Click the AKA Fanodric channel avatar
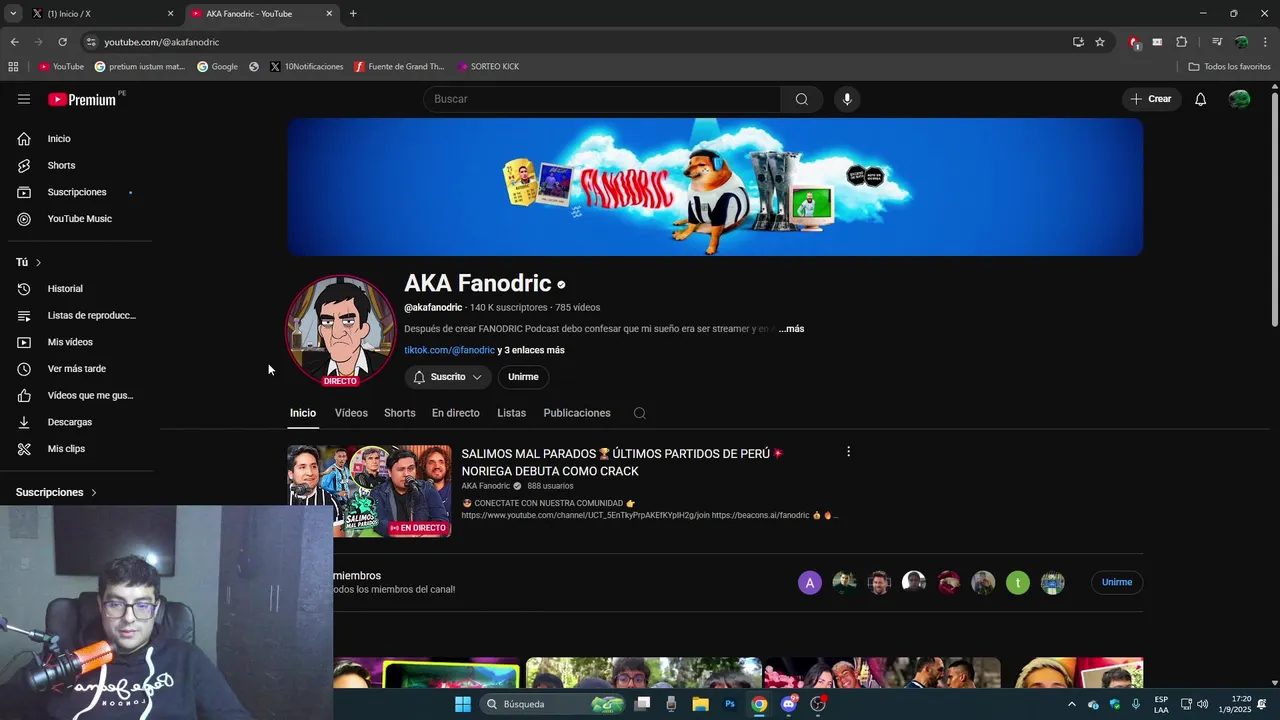The height and width of the screenshot is (720, 1280). [340, 330]
